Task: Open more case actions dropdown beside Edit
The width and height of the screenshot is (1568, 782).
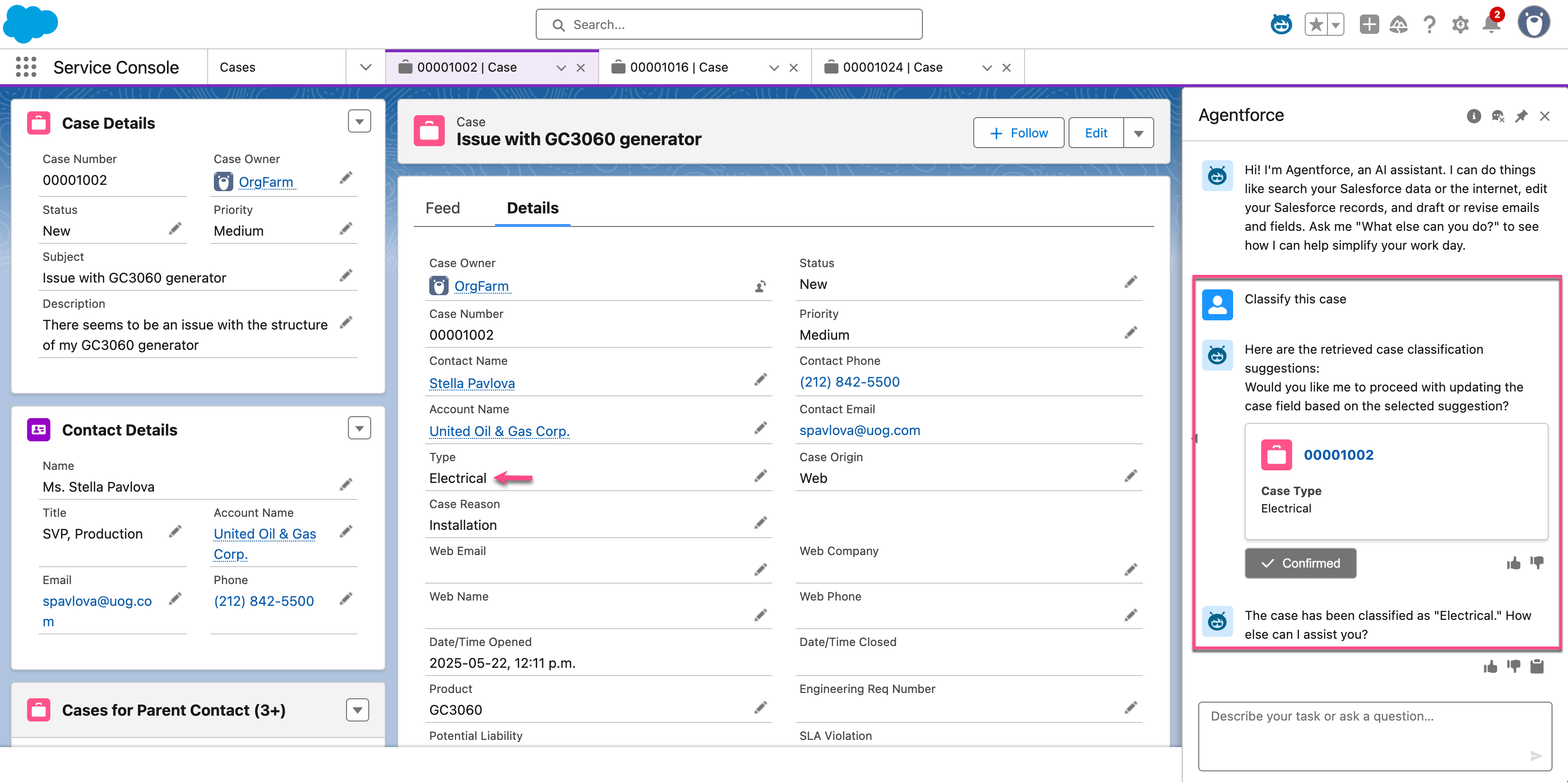Action: pos(1138,133)
